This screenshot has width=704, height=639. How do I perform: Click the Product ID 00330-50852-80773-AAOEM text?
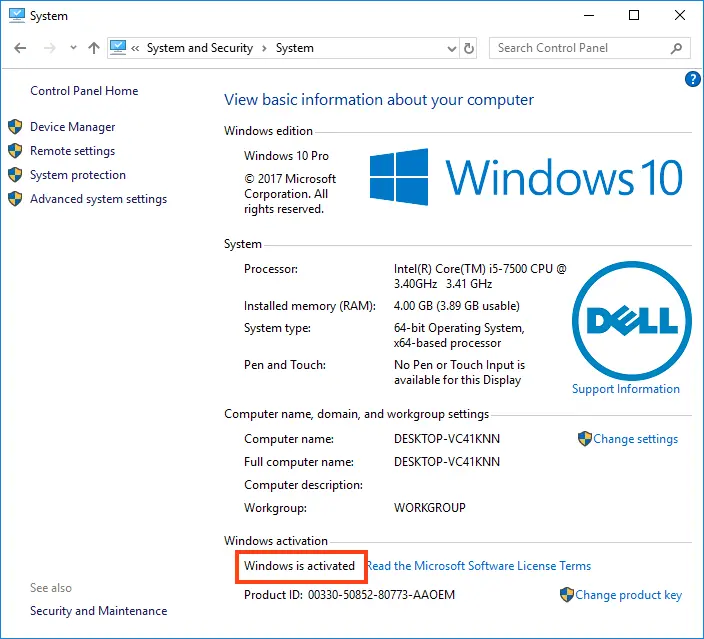349,595
